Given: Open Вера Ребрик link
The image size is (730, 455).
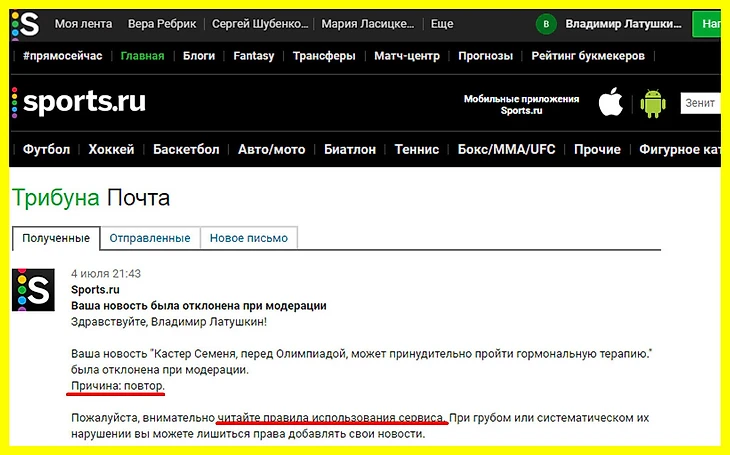Looking at the screenshot, I should tap(162, 24).
